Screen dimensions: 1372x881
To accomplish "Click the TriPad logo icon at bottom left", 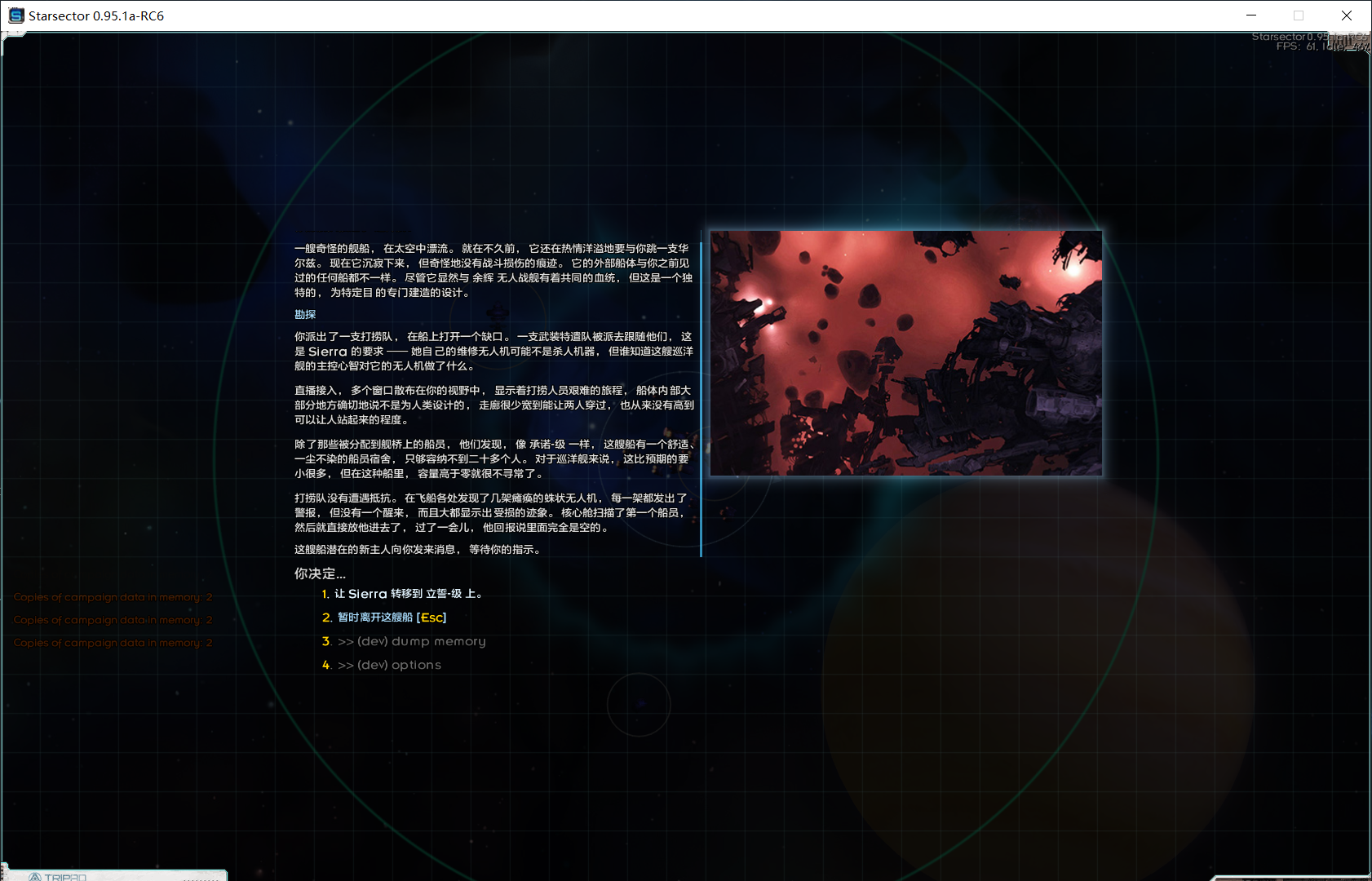I will pyautogui.click(x=35, y=877).
